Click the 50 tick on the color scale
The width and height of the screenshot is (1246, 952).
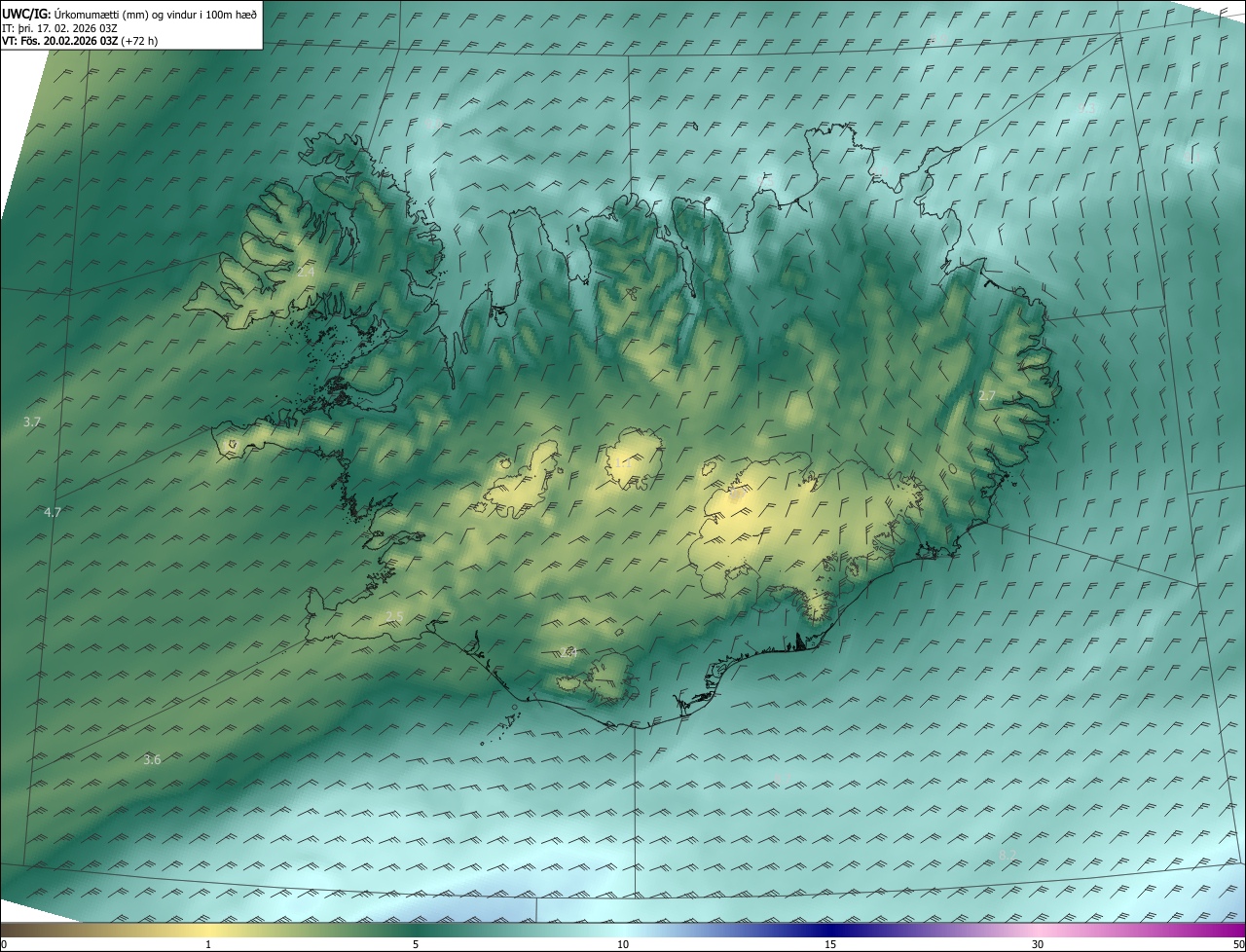pos(1238,944)
